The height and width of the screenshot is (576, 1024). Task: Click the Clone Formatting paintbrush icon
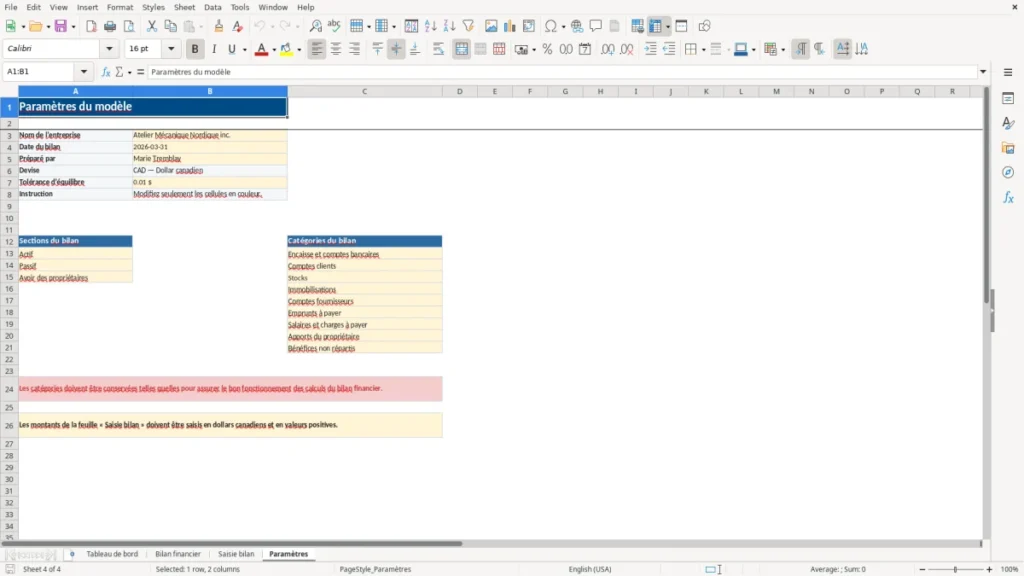(219, 26)
